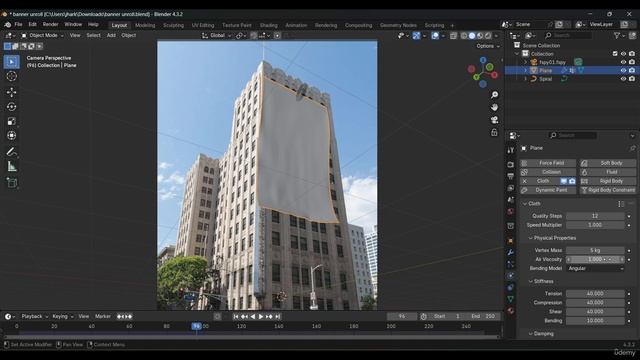Image resolution: width=640 pixels, height=360 pixels.
Task: Open the Material properties tab
Action: coord(511,311)
